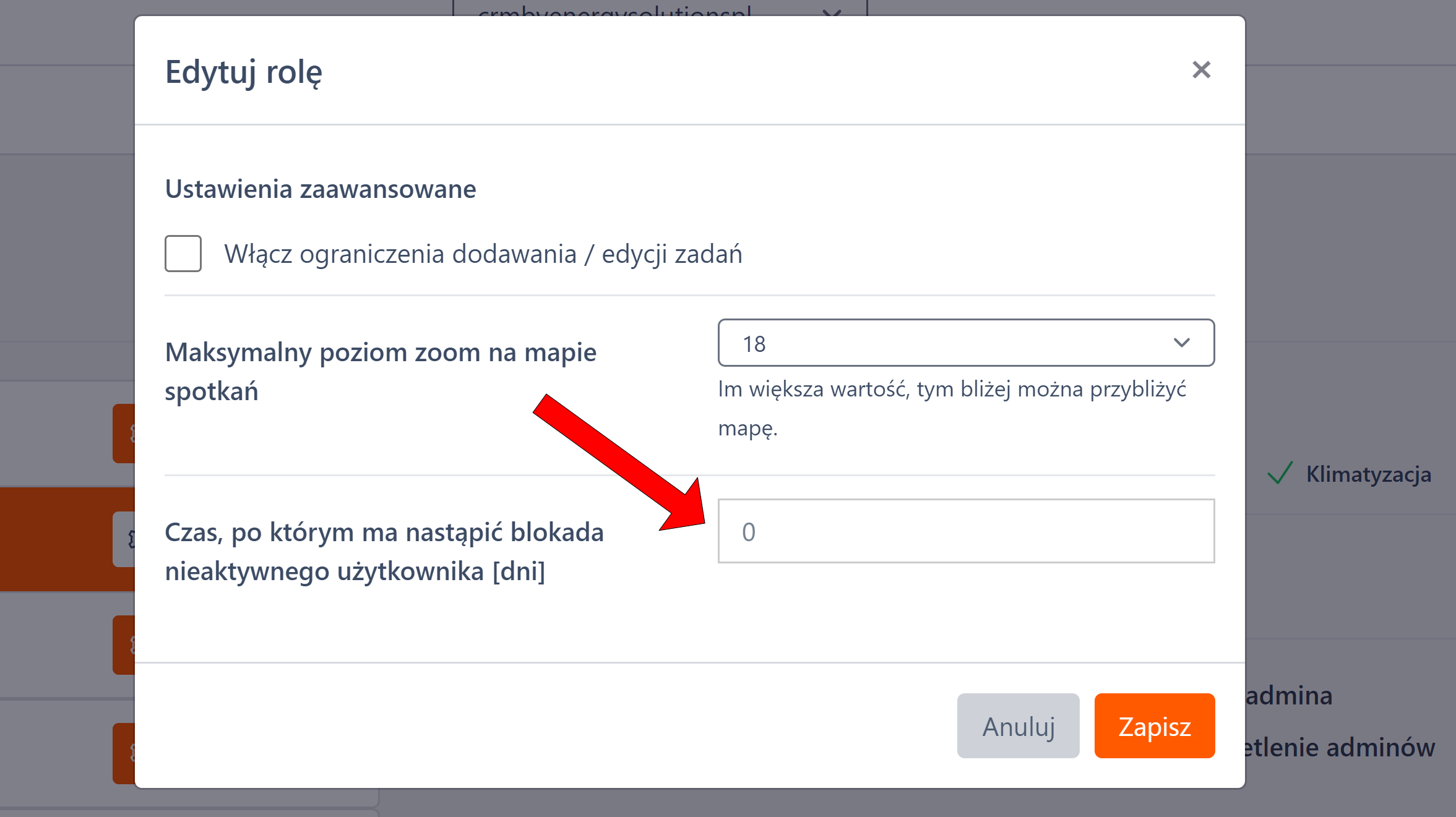
Task: Click the bottommost orange gear button at left
Action: [124, 753]
